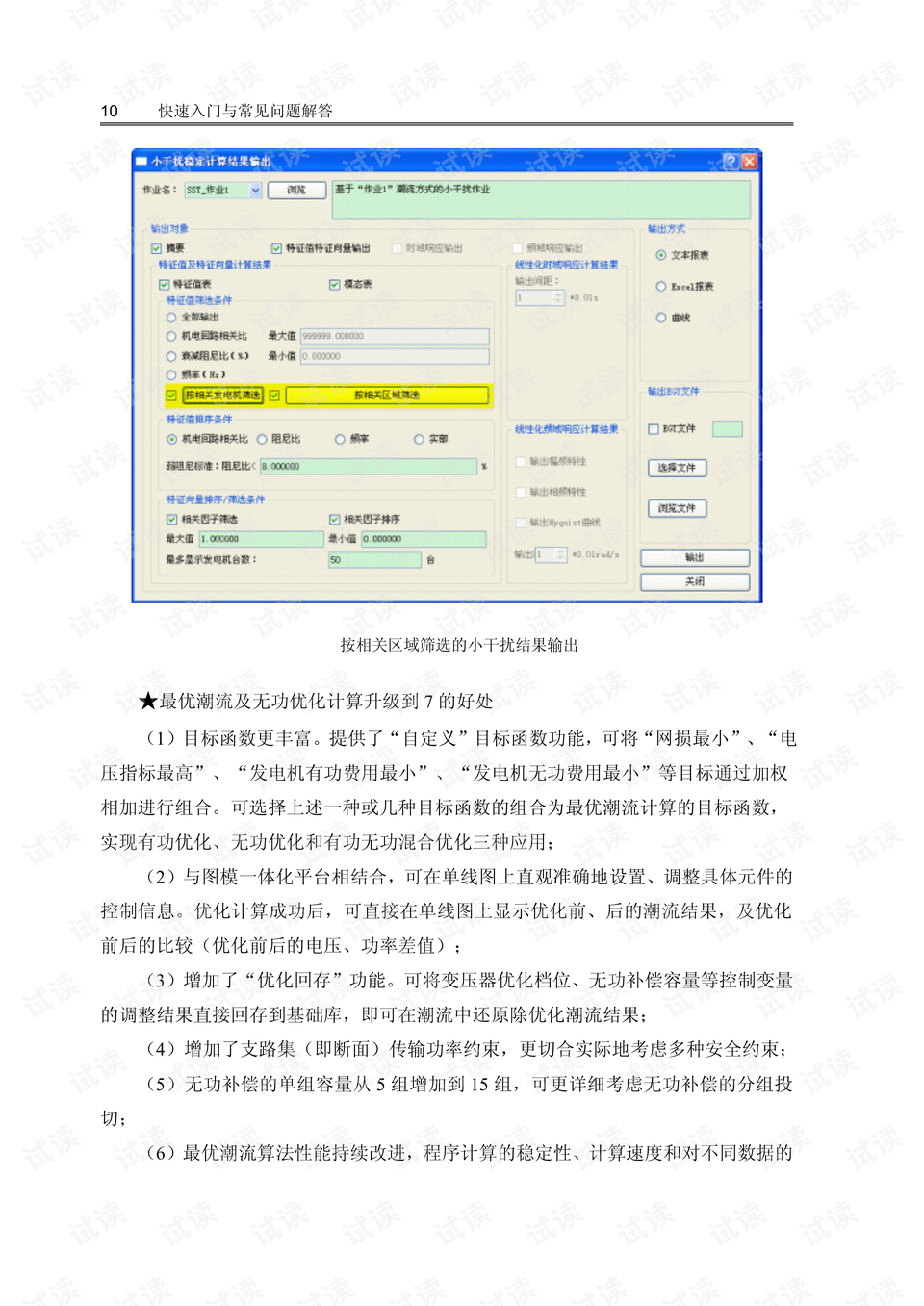Toggle the 相关因子筛选 checkbox
The image size is (924, 1306).
coord(171,520)
